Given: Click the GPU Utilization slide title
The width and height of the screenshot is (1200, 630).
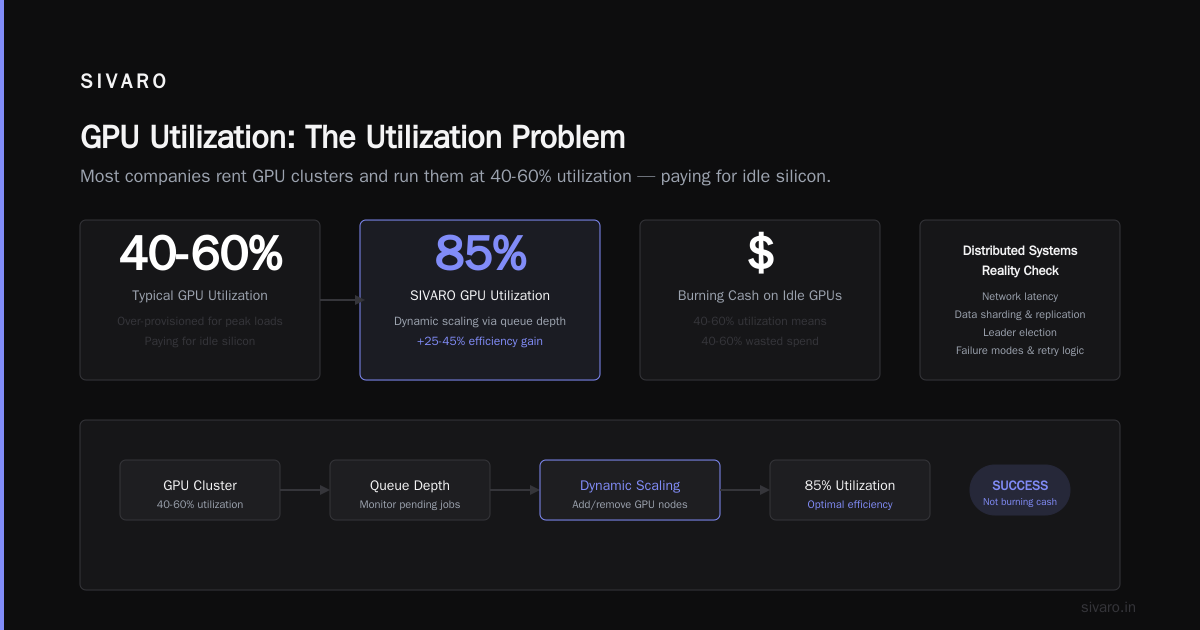Looking at the screenshot, I should click(353, 137).
